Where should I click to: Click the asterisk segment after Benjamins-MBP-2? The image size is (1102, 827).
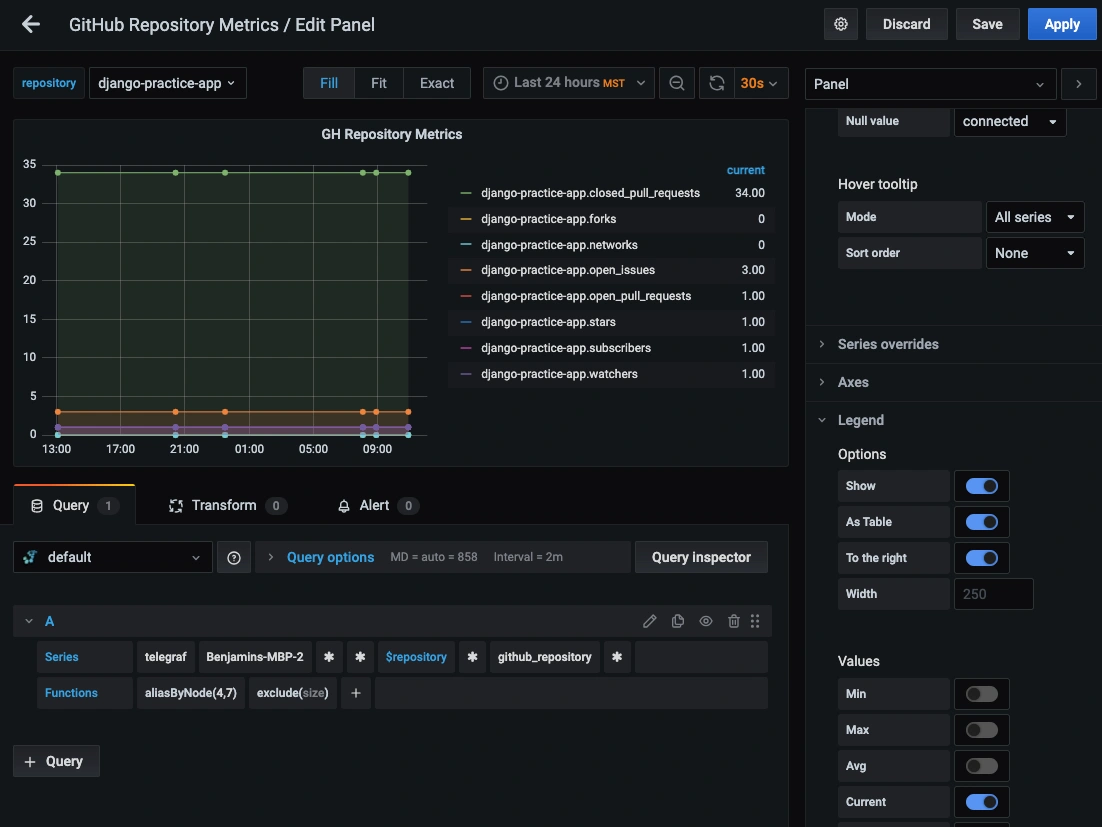[x=329, y=657]
